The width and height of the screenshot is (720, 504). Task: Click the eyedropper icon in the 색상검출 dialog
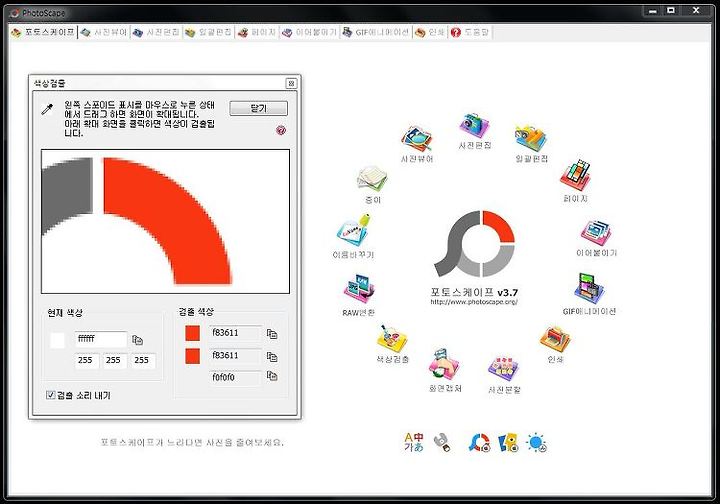[47, 109]
